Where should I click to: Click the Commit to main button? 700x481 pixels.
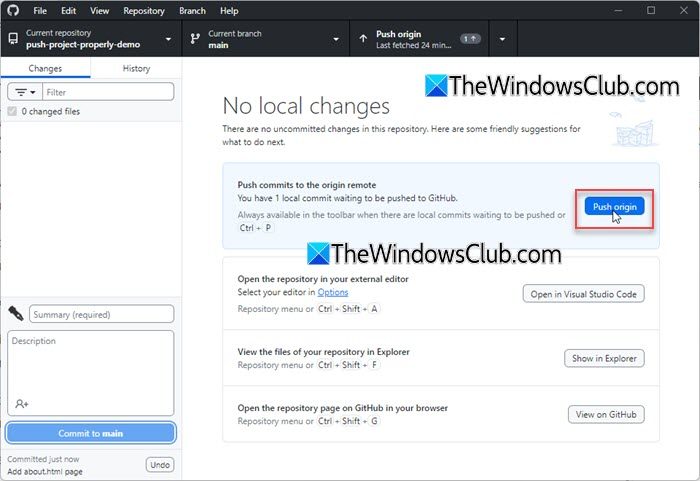[x=91, y=433]
